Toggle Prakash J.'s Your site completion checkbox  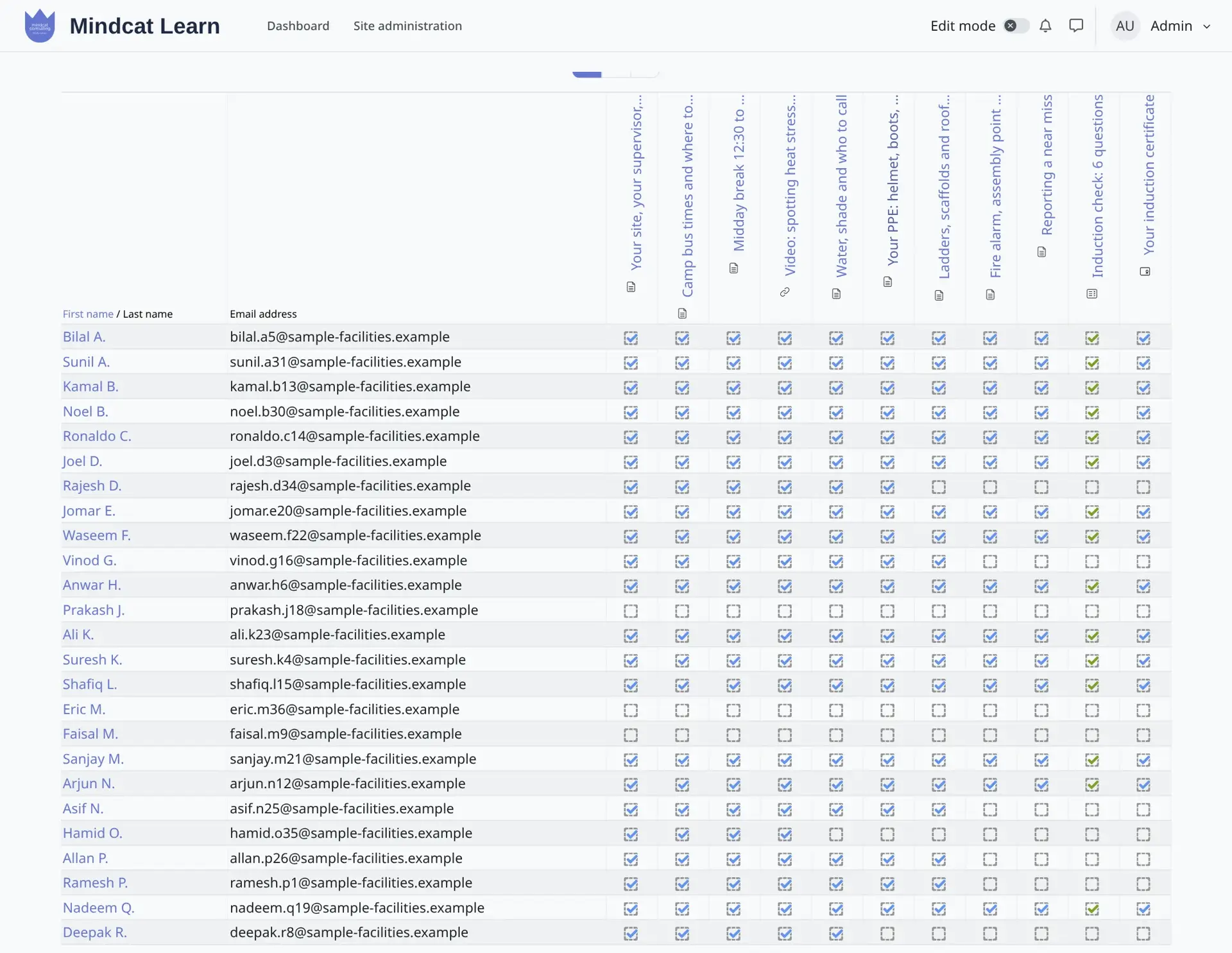[631, 611]
